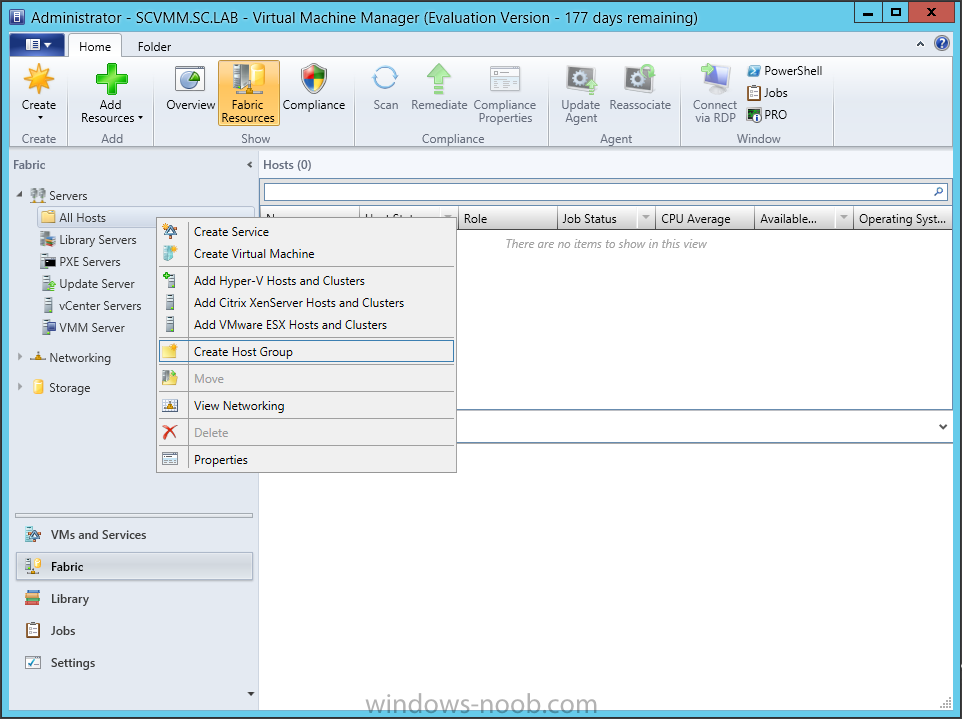Screen dimensions: 962x719
Task: Select the Fabric workspace button
Action: tap(134, 566)
